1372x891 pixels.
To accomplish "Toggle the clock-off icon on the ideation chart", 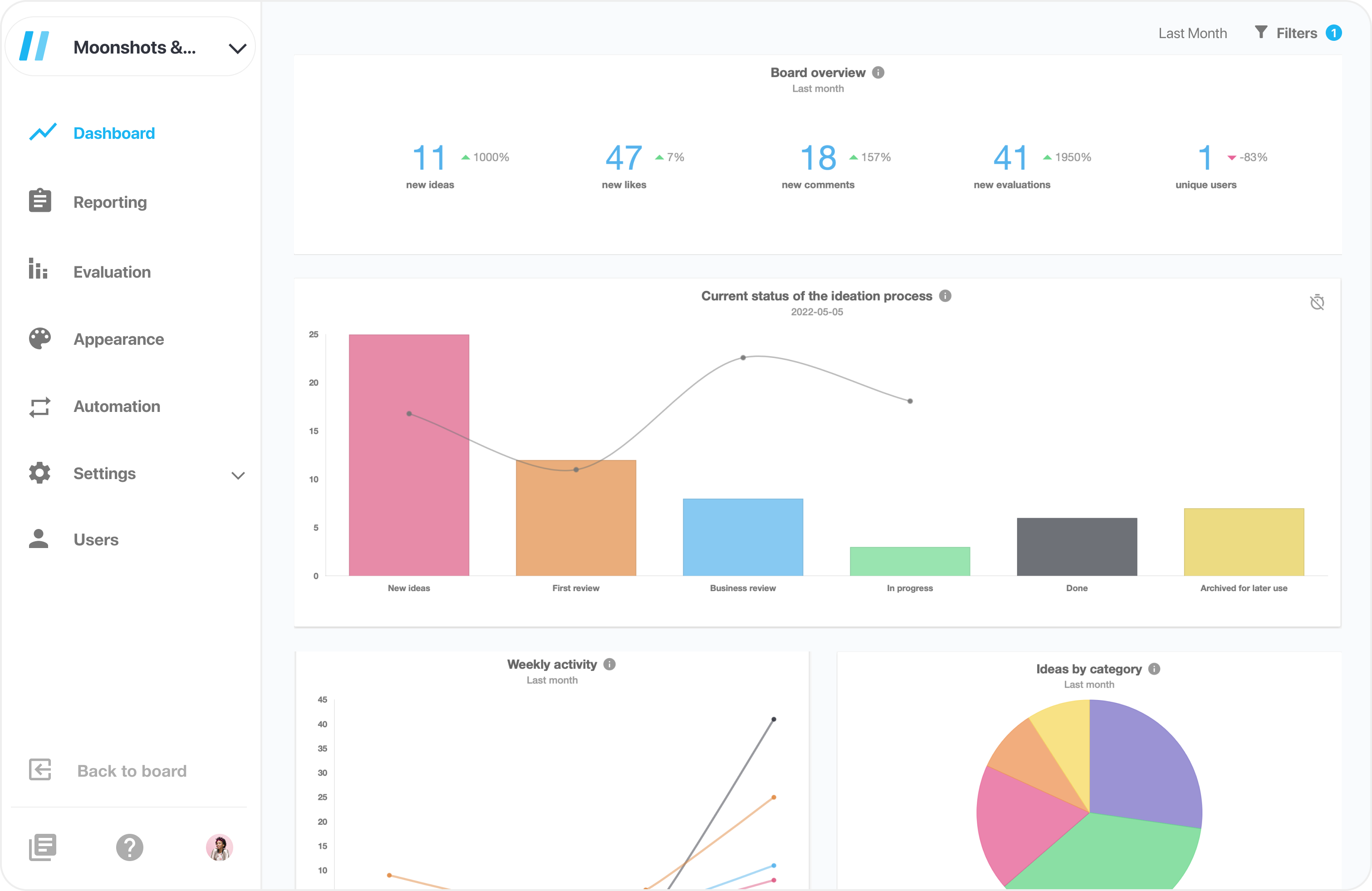I will (1318, 302).
